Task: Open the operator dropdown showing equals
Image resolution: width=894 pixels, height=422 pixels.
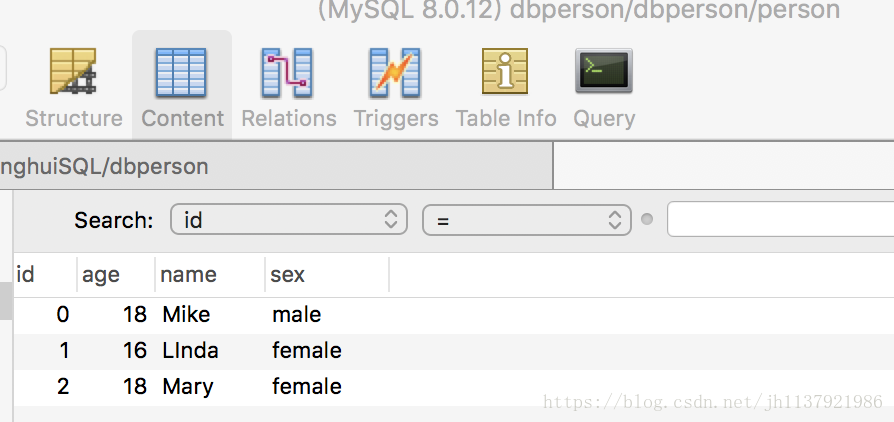Action: point(527,220)
